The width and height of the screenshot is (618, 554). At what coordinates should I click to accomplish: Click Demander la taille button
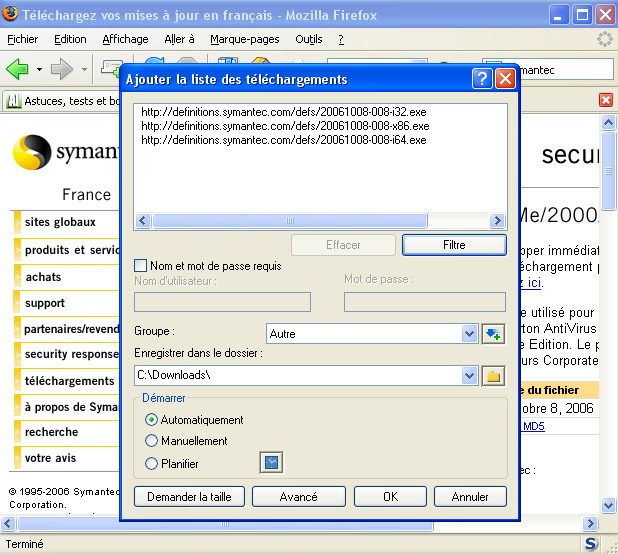click(x=189, y=496)
